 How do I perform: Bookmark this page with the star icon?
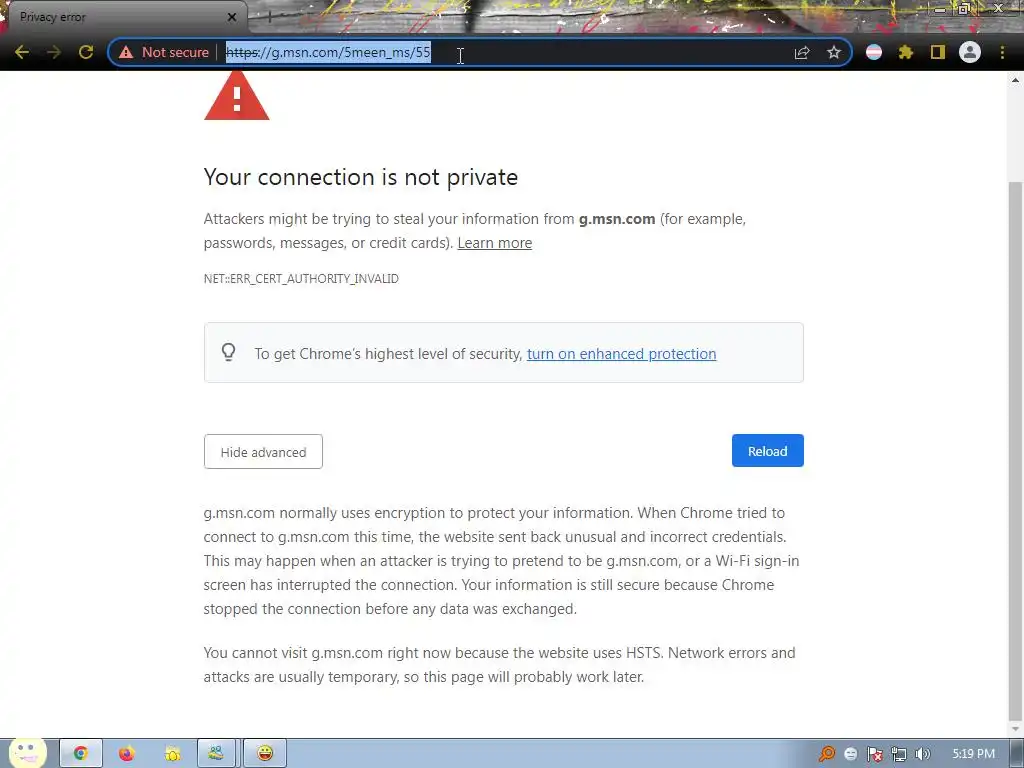pos(834,52)
